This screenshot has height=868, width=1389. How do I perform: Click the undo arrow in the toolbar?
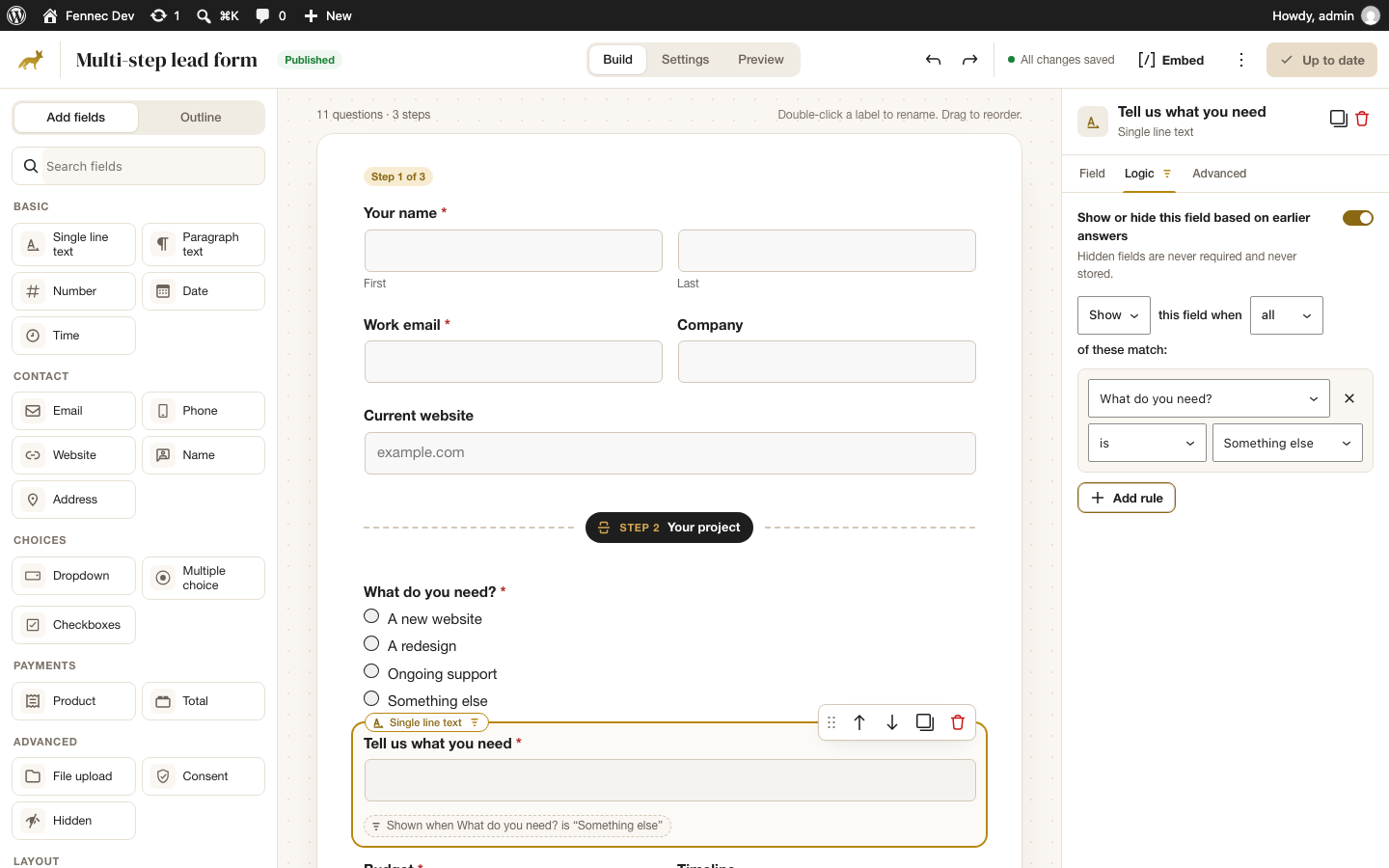(x=933, y=60)
